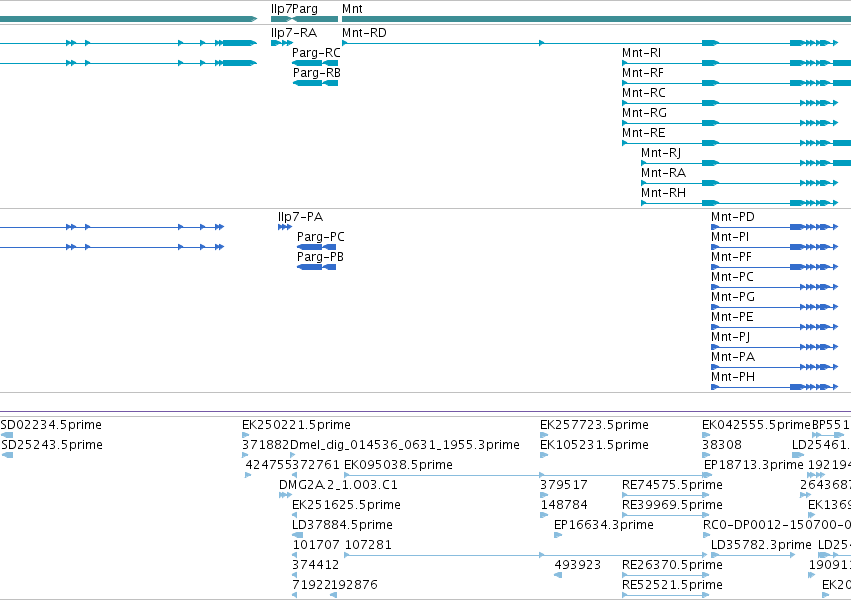The height and width of the screenshot is (600, 851).
Task: Click the 107281 feature label
Action: pyautogui.click(x=368, y=545)
